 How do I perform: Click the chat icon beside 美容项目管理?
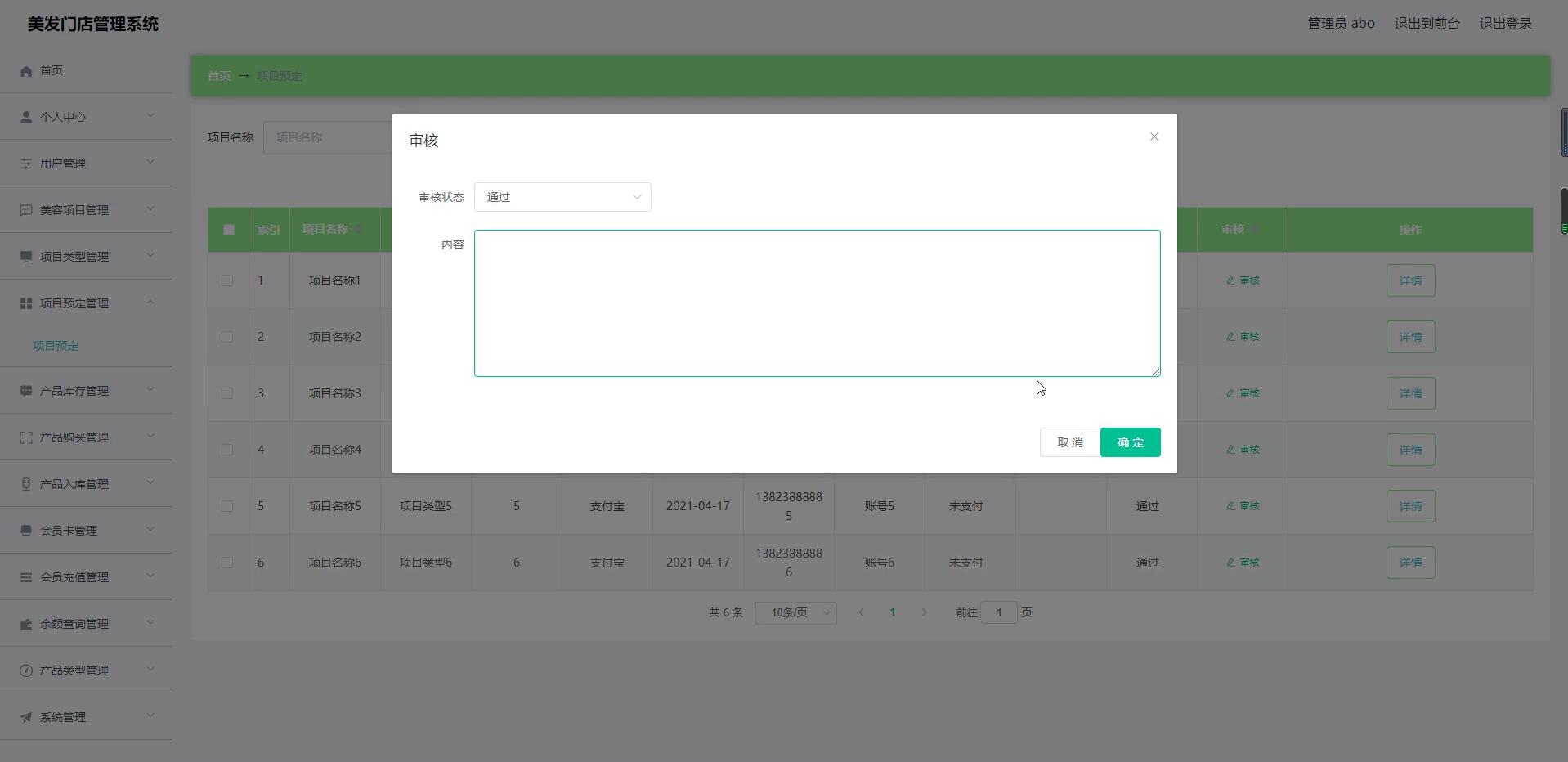[x=26, y=210]
